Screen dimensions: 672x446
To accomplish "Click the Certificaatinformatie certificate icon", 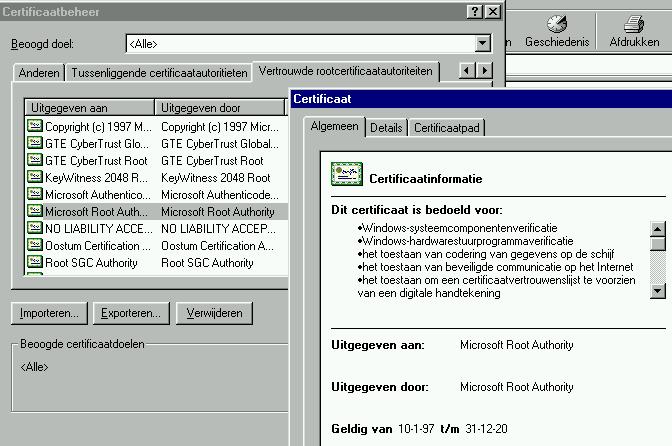I will click(x=347, y=174).
